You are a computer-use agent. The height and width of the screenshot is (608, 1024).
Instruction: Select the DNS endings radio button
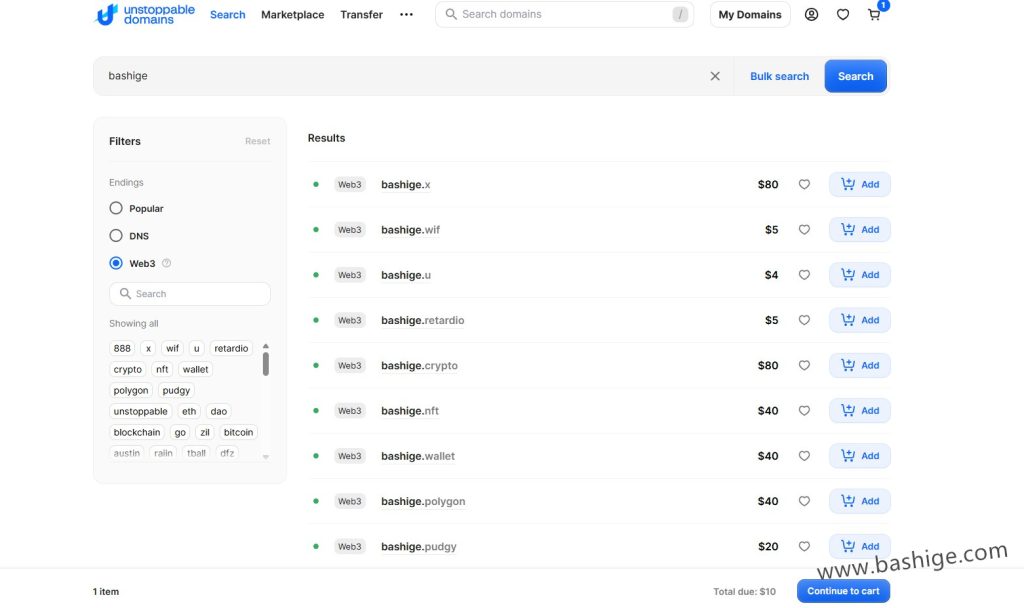pos(116,236)
